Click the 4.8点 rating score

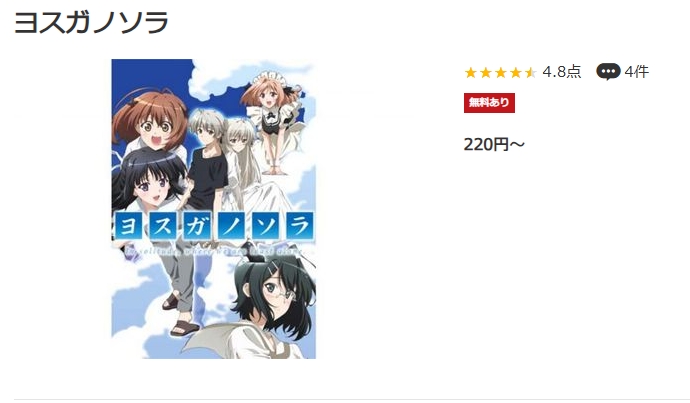pos(562,72)
